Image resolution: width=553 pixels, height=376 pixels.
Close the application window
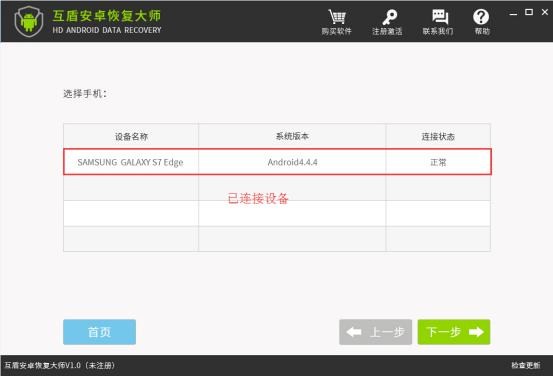(x=545, y=12)
